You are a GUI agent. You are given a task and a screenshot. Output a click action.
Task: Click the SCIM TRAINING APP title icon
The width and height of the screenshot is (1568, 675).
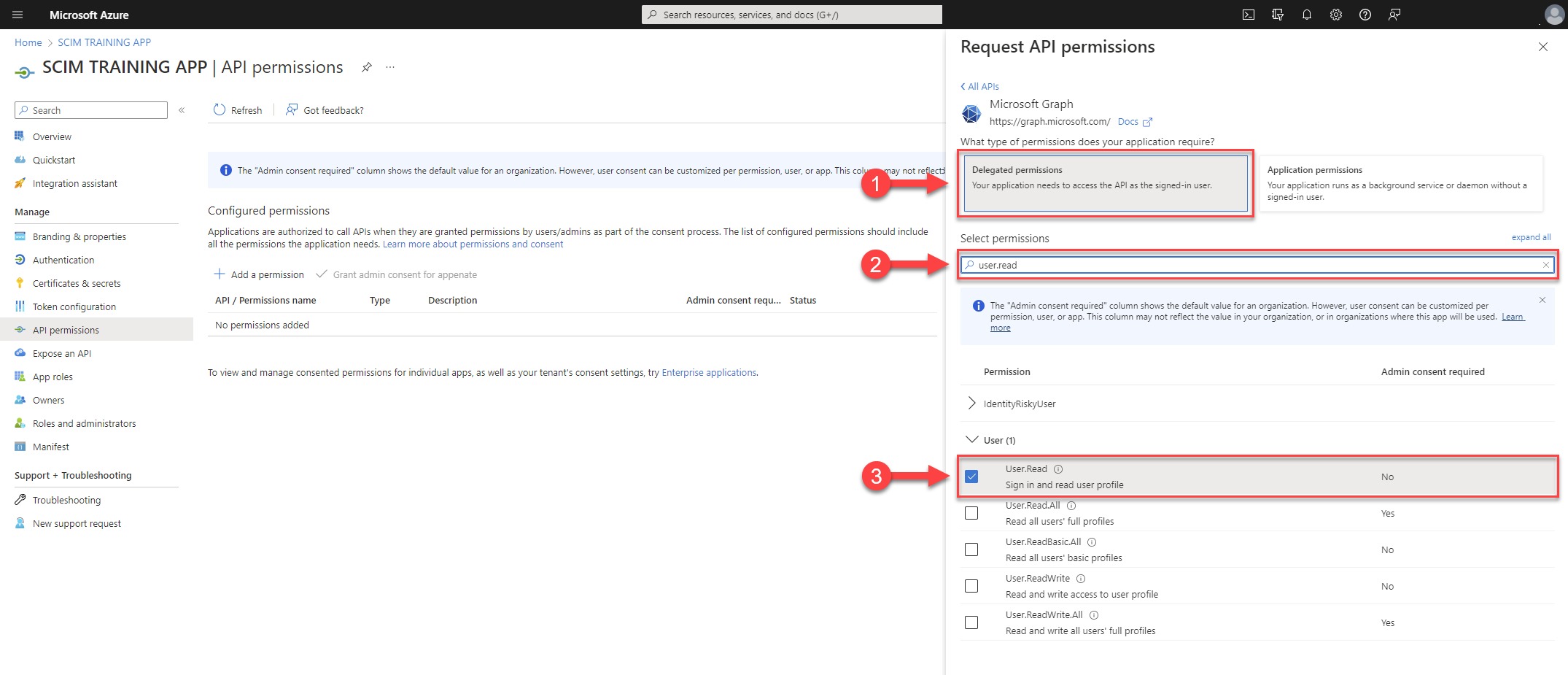point(24,72)
